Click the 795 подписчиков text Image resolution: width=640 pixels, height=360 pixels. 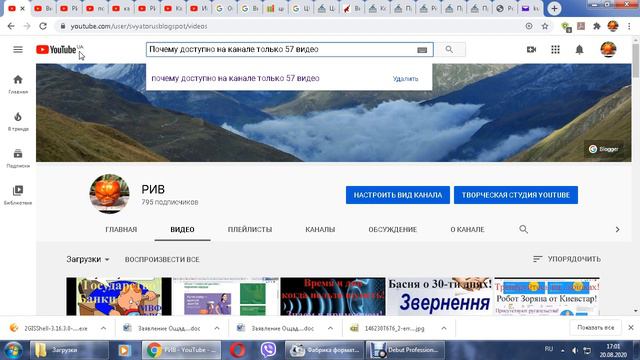[170, 202]
